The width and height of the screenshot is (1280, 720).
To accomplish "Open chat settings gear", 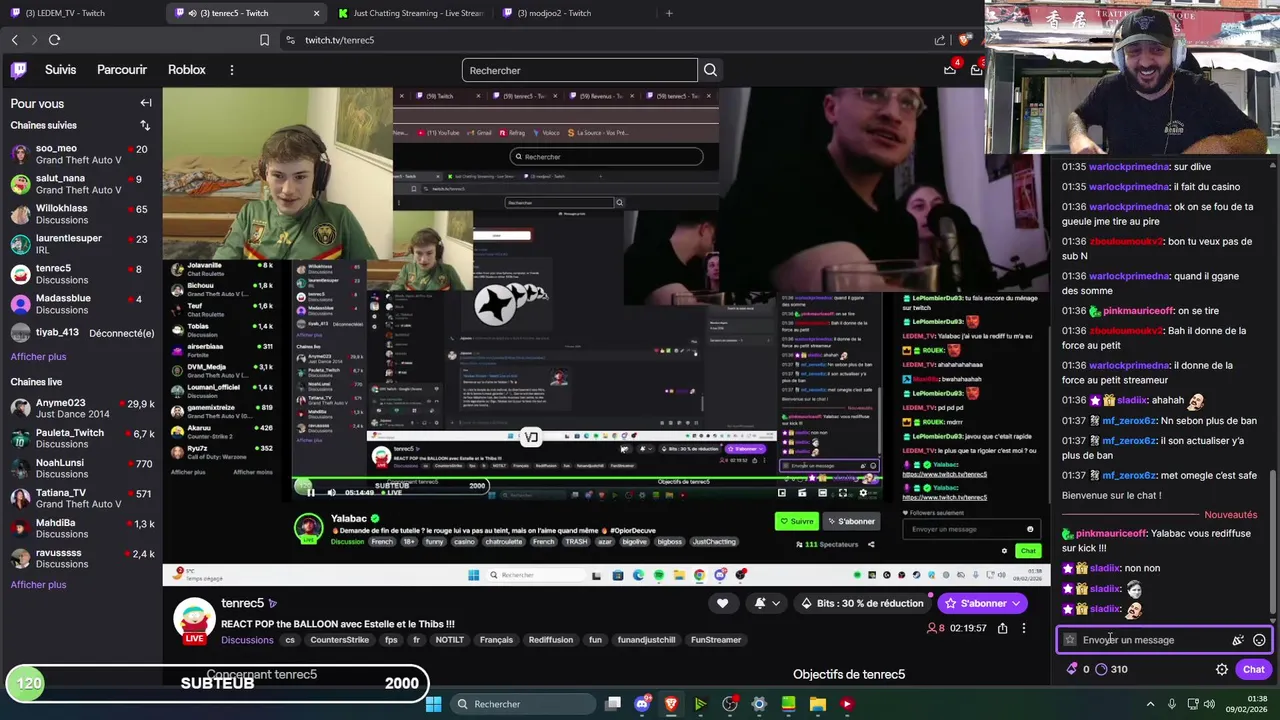I will click(1221, 669).
